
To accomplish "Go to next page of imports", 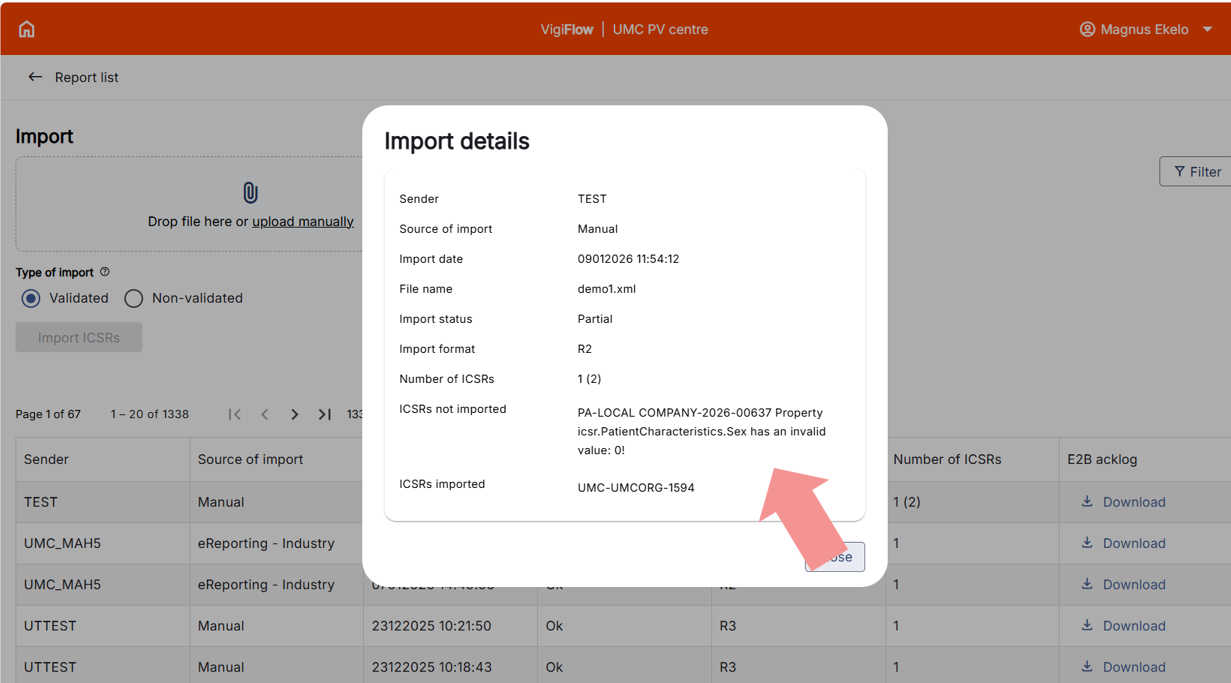I will 295,414.
